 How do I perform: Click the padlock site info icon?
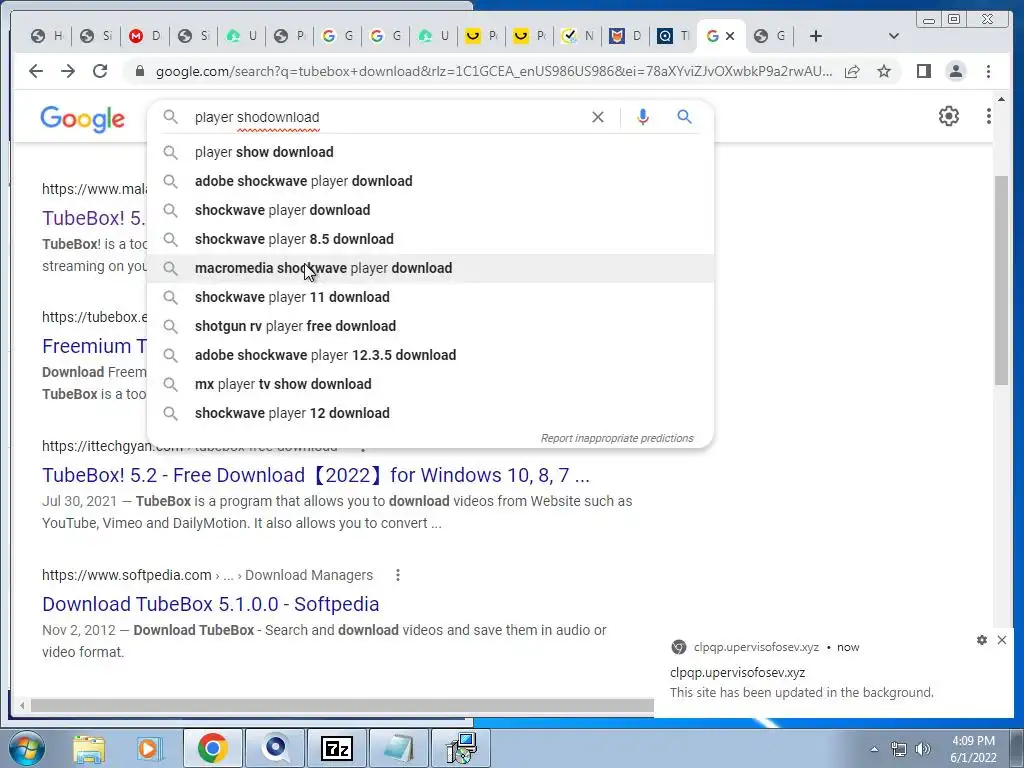tap(139, 71)
